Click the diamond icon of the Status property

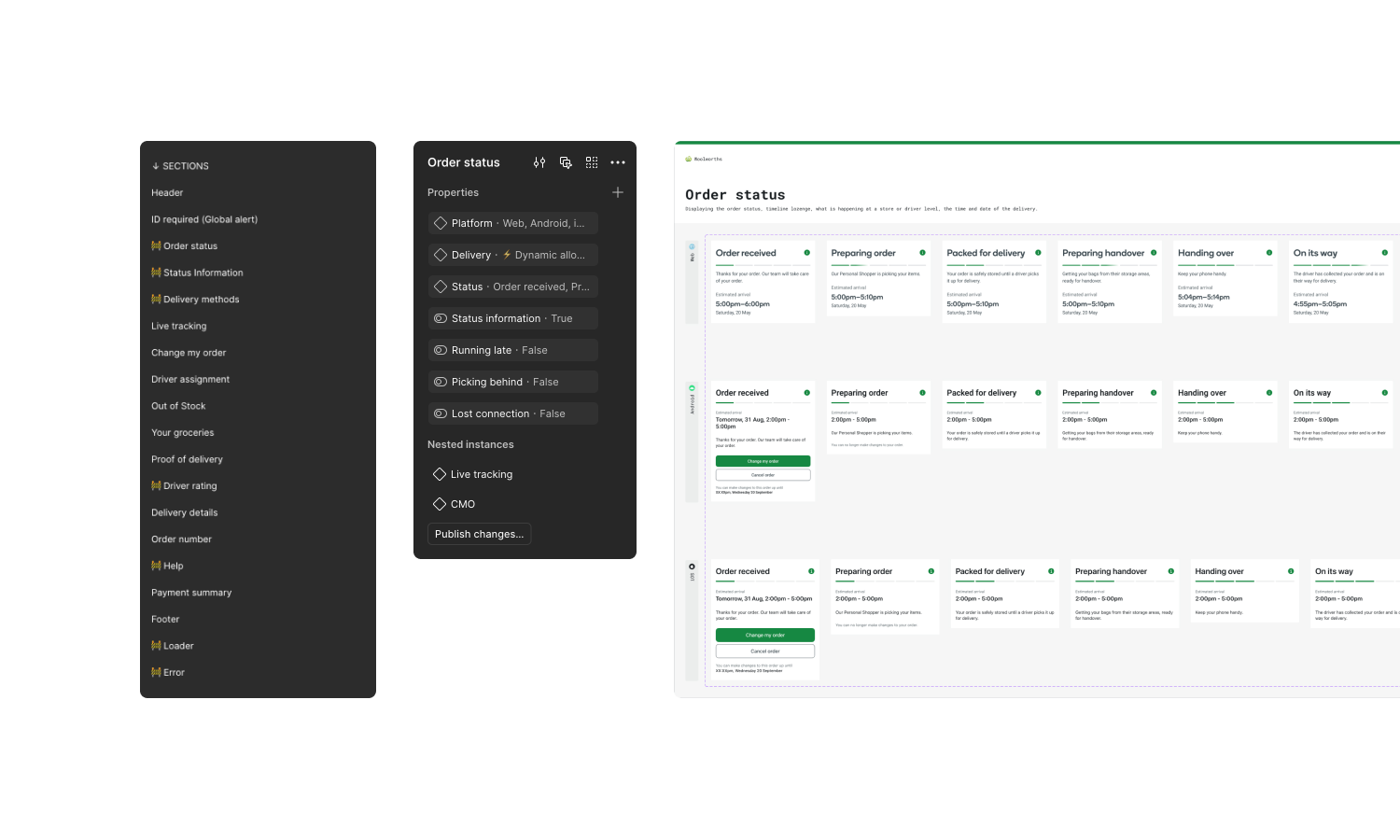coord(441,287)
